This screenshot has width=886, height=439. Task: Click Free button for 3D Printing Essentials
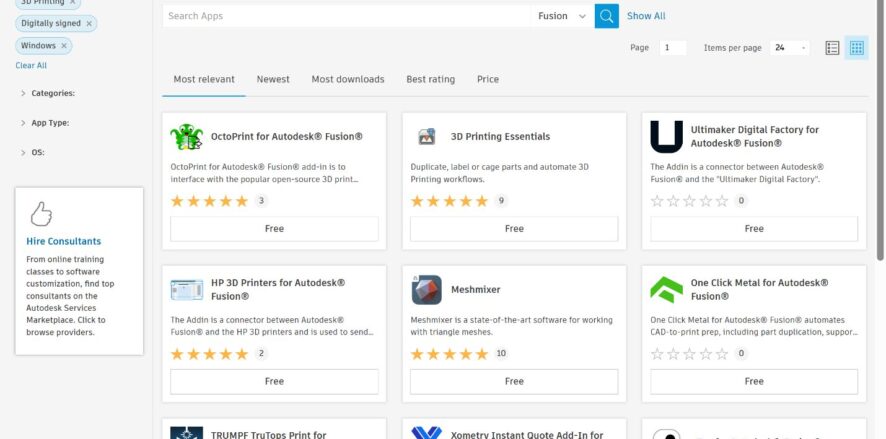[514, 229]
